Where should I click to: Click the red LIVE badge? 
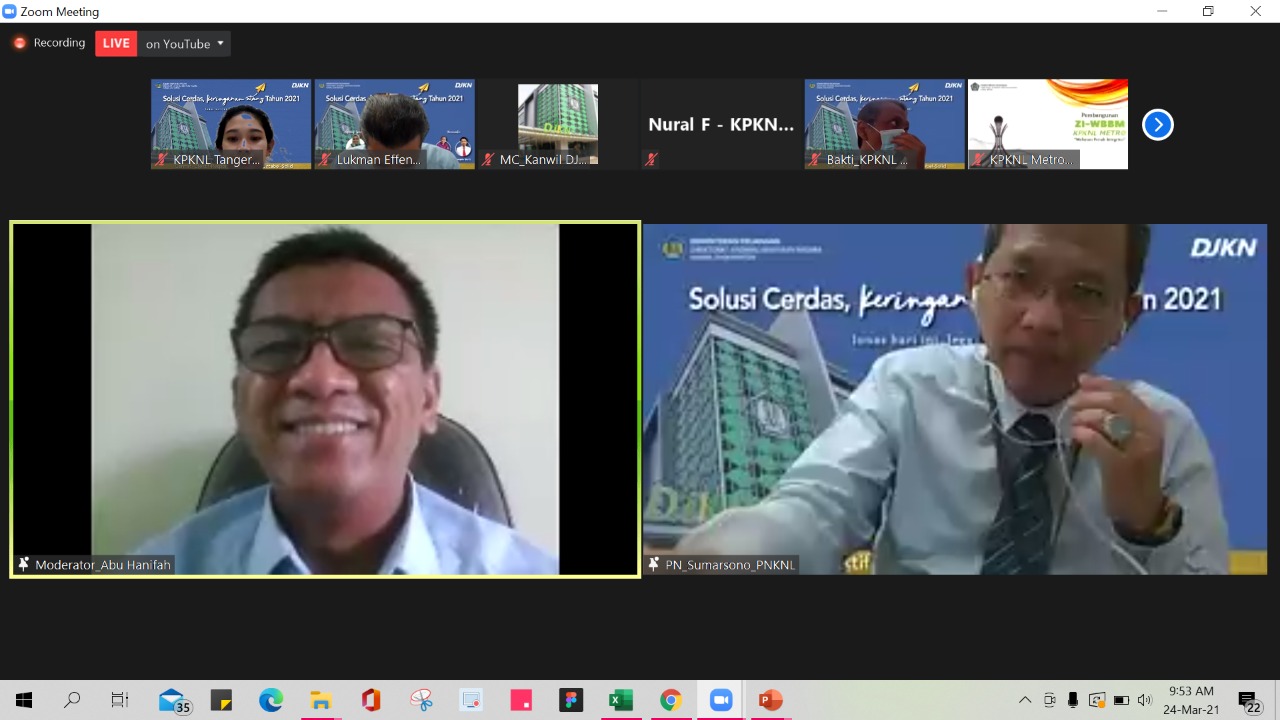[x=116, y=43]
